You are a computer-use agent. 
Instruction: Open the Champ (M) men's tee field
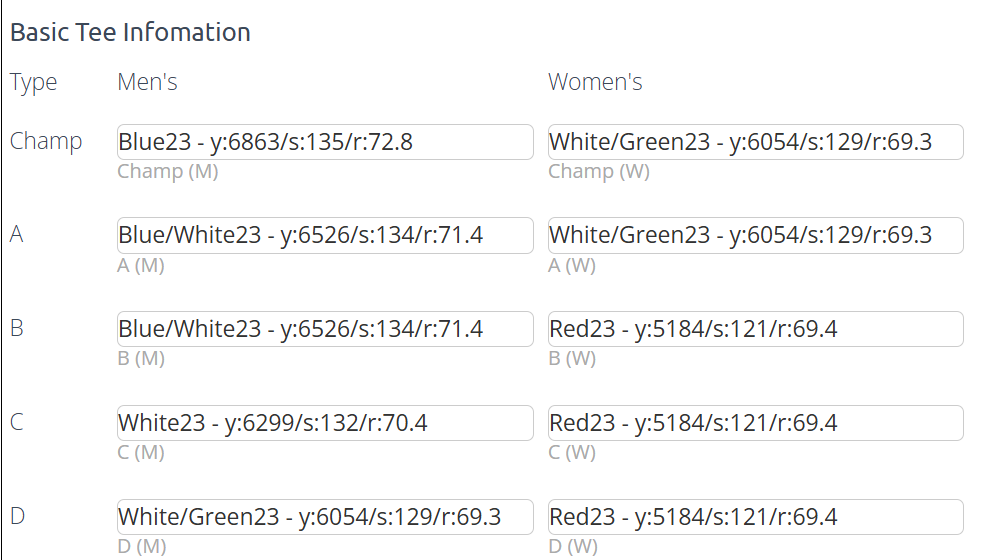click(x=325, y=142)
